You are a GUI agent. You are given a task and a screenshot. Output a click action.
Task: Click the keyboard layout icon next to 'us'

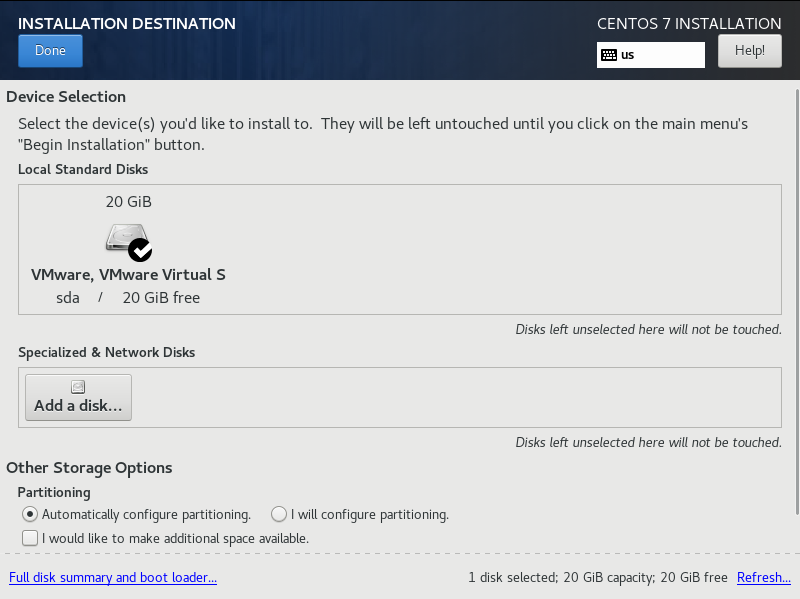609,55
